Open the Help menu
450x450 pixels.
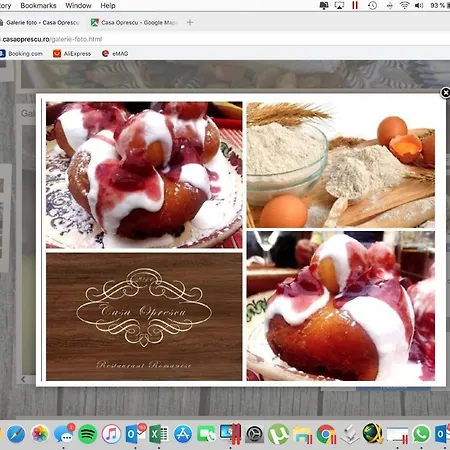108,5
